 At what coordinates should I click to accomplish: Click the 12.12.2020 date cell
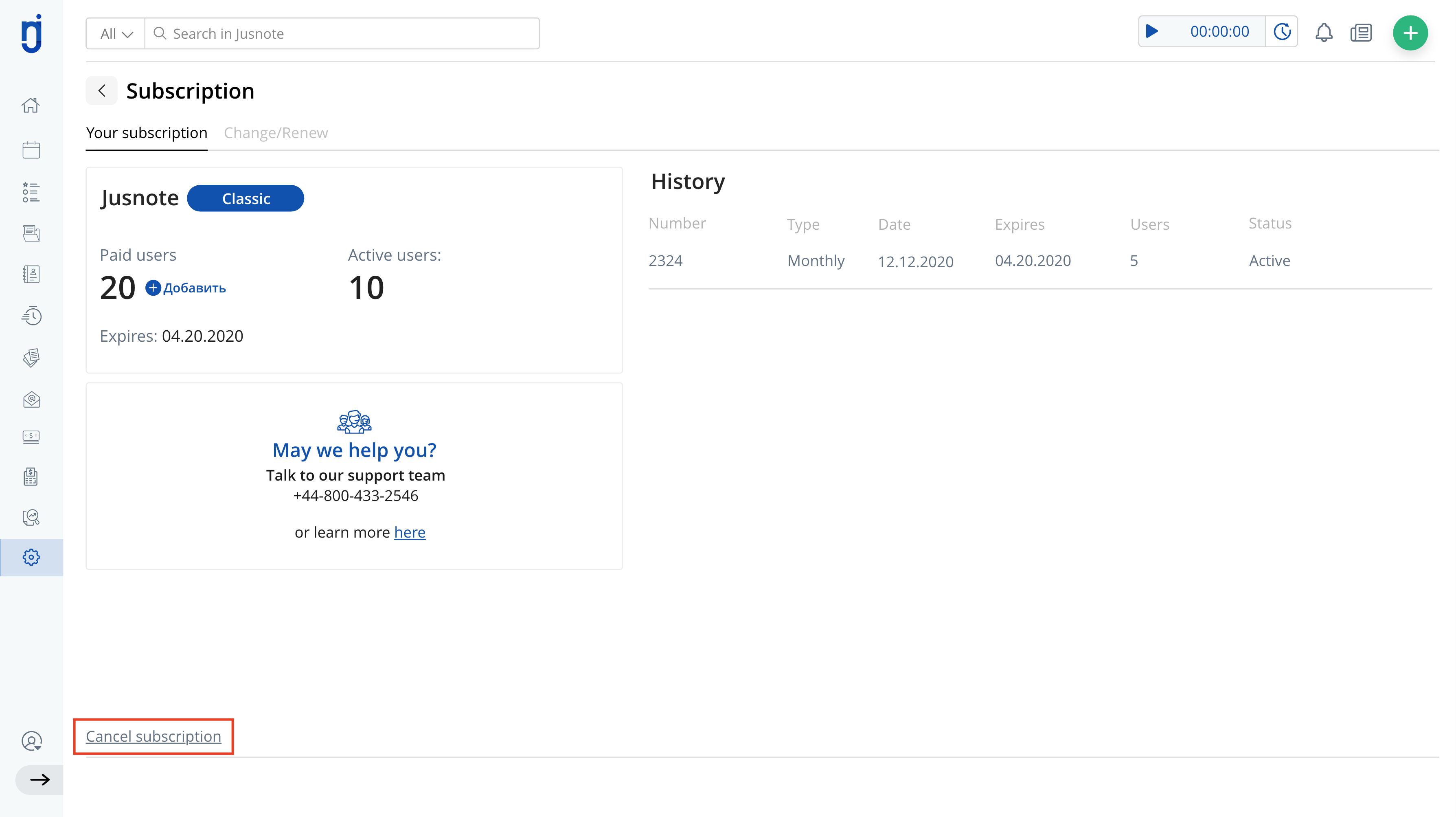tap(915, 262)
